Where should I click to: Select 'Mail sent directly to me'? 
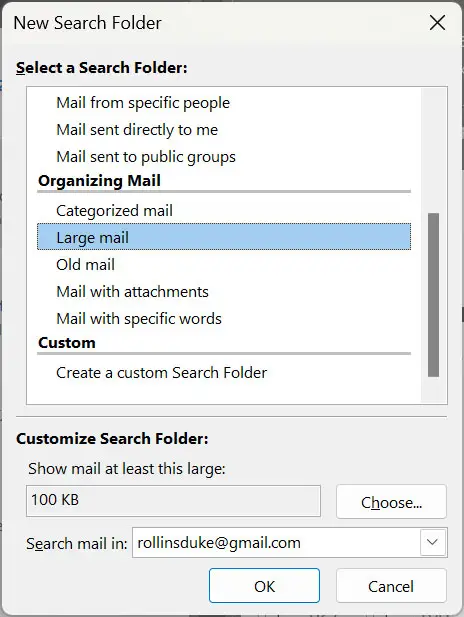pos(224,130)
